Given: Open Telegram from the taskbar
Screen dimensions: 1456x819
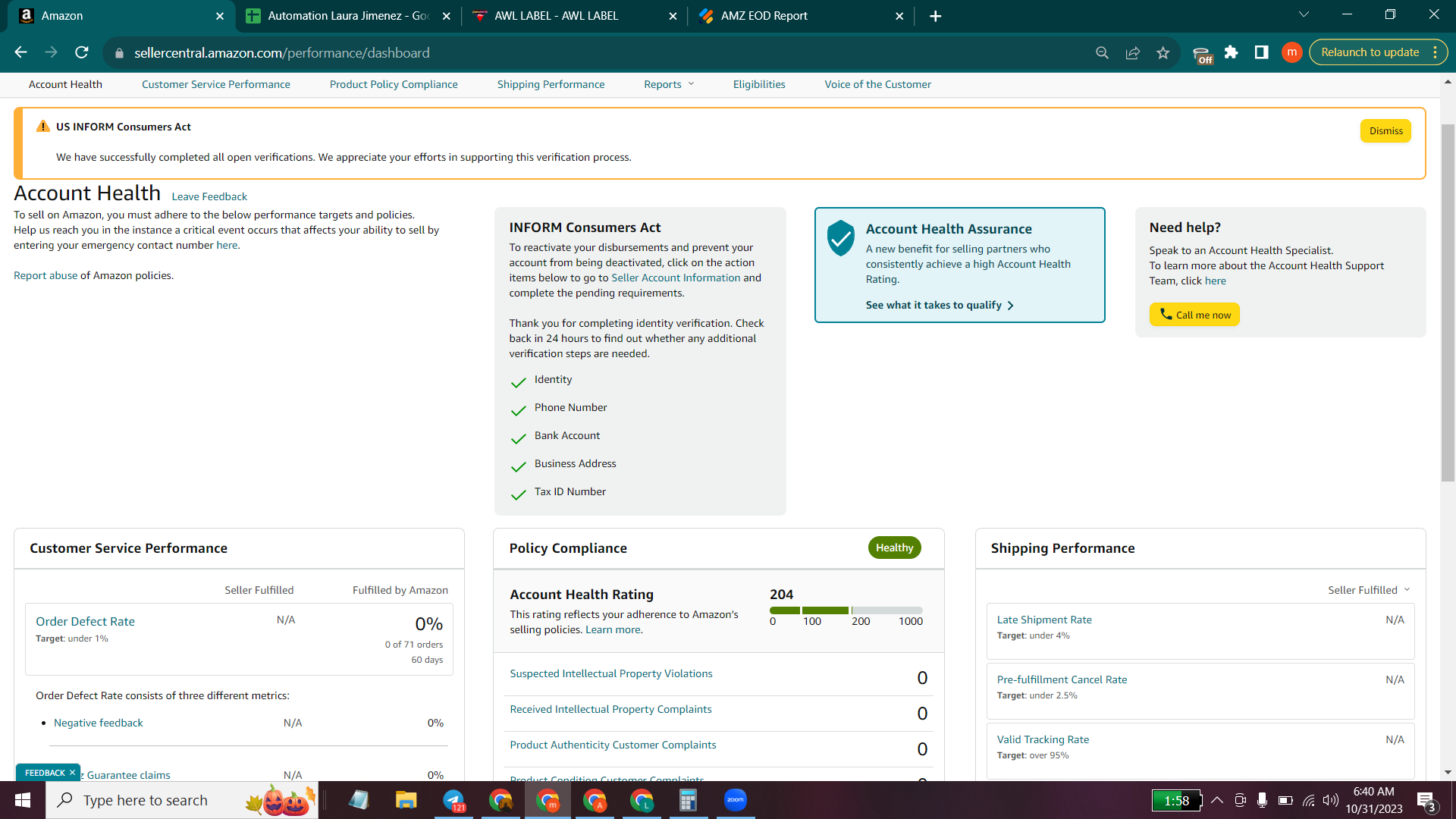Looking at the screenshot, I should click(x=453, y=800).
